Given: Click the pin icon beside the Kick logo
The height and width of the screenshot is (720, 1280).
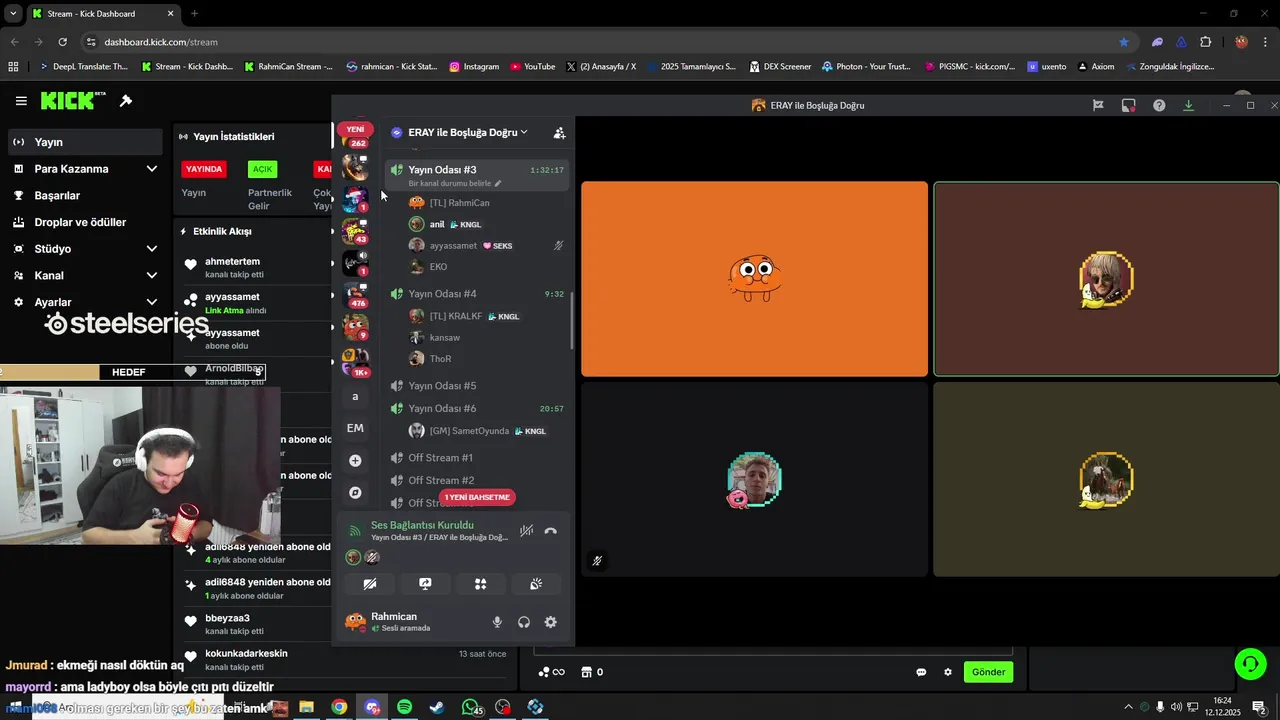Looking at the screenshot, I should (126, 101).
